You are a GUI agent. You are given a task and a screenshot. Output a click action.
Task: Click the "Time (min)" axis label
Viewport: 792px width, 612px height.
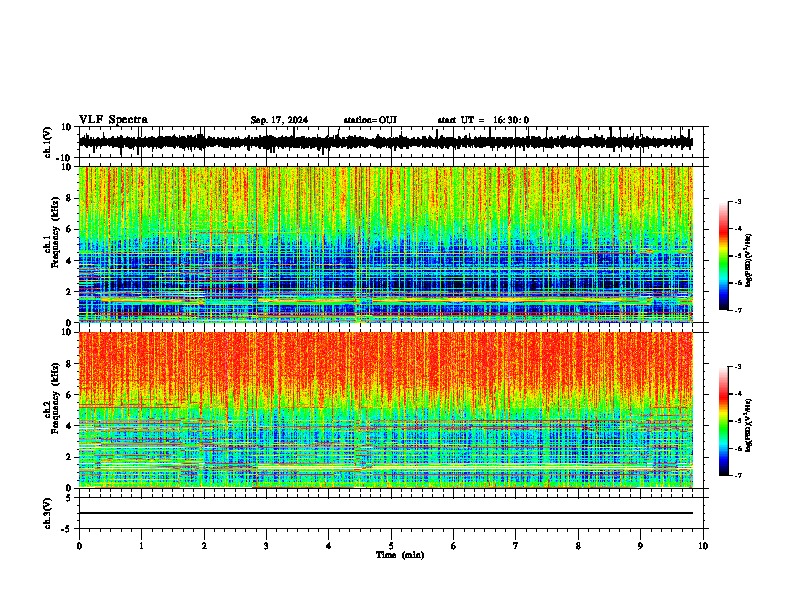pos(400,555)
